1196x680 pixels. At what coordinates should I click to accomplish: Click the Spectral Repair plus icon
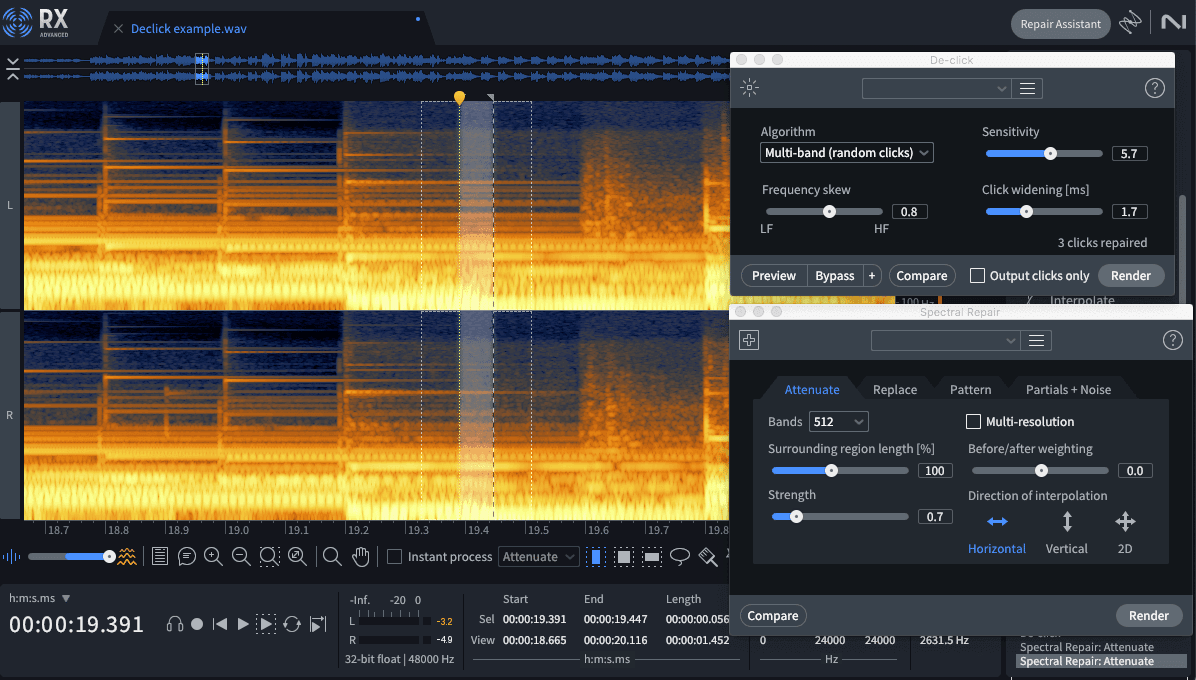(x=749, y=340)
